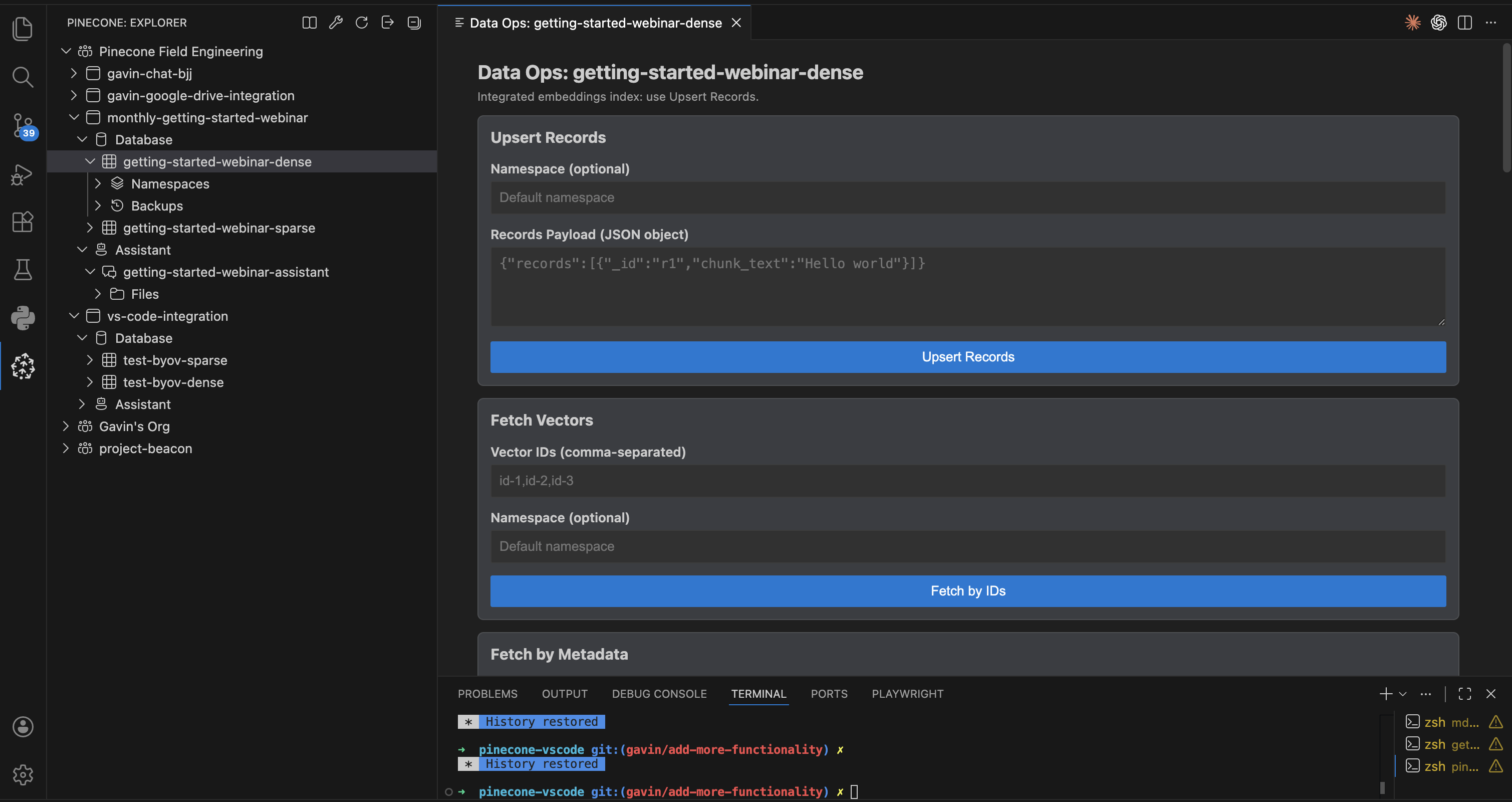The image size is (1512, 802).
Task: Click the ChatGPT icon in editor toolbar
Action: (1439, 23)
